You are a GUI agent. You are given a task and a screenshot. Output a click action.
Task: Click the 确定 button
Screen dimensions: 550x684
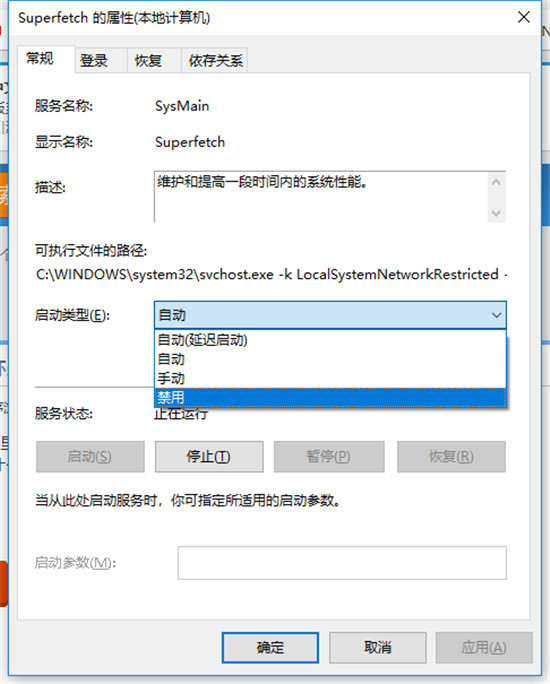[270, 647]
